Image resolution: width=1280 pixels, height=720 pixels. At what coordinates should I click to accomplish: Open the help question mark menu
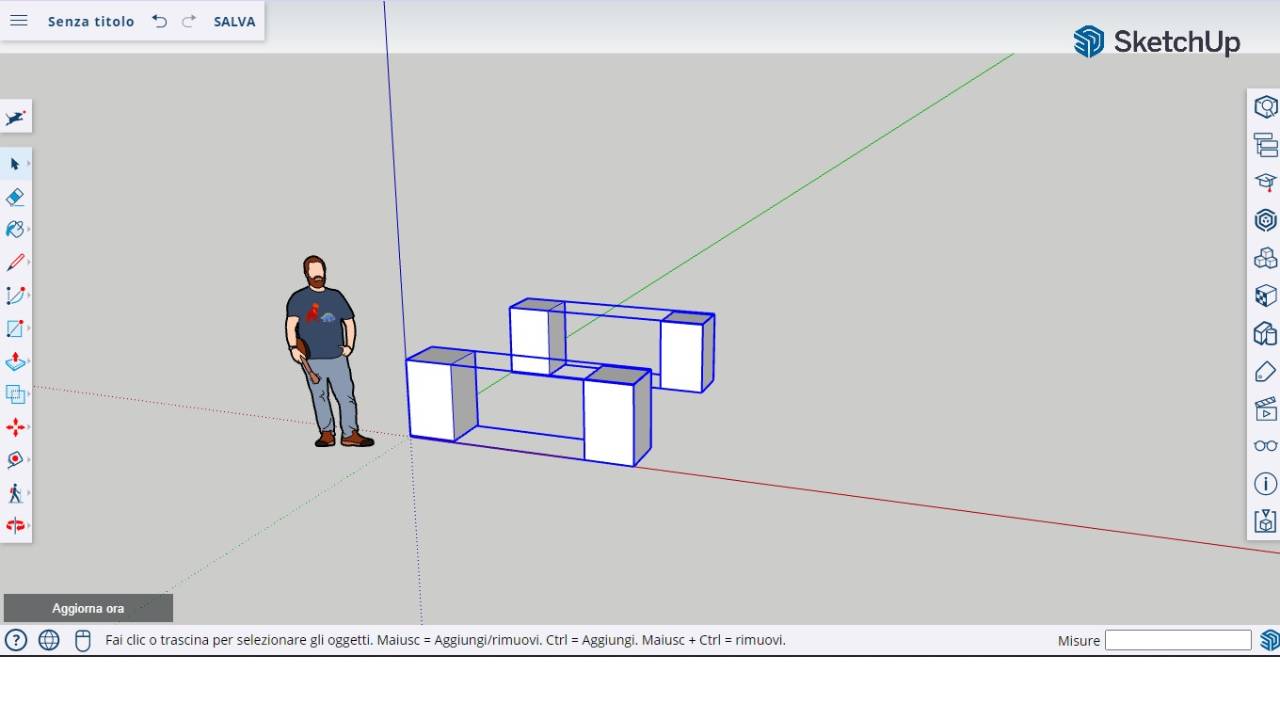[x=16, y=640]
